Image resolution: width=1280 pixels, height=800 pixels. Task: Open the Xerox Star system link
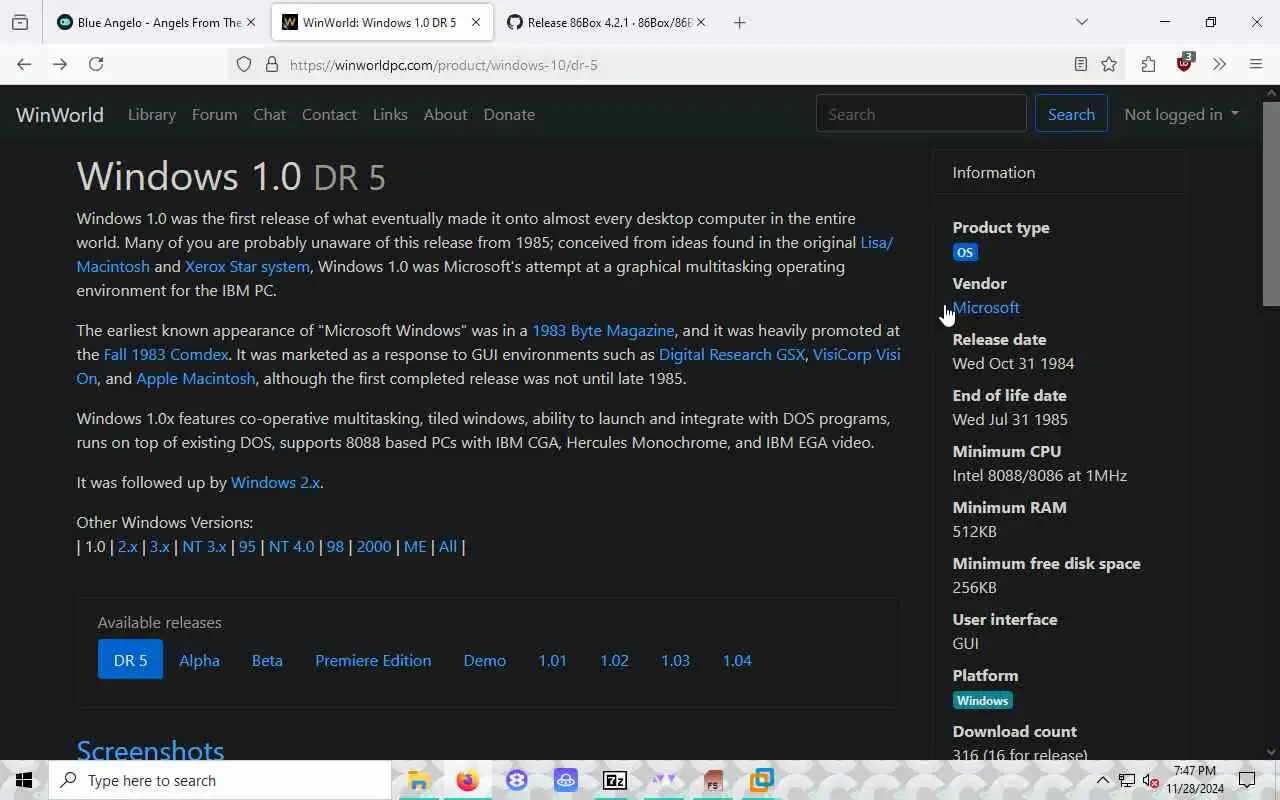click(x=247, y=266)
